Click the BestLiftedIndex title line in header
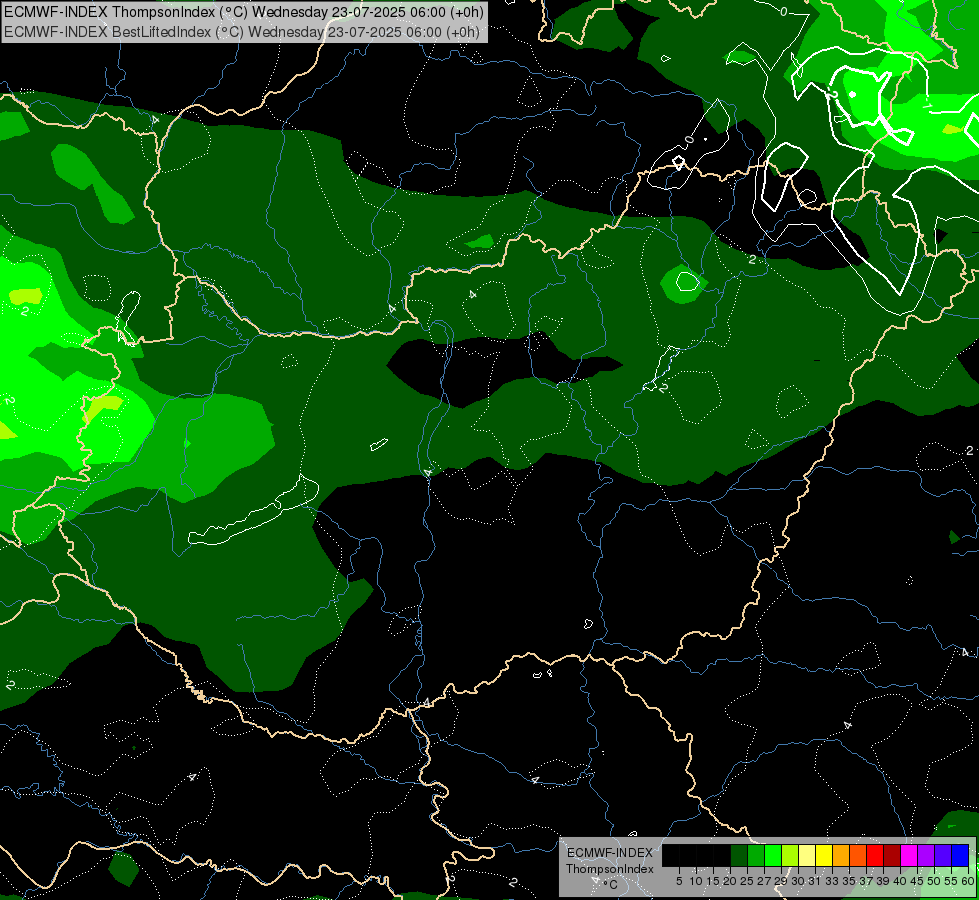Viewport: 979px width, 900px height. point(242,32)
